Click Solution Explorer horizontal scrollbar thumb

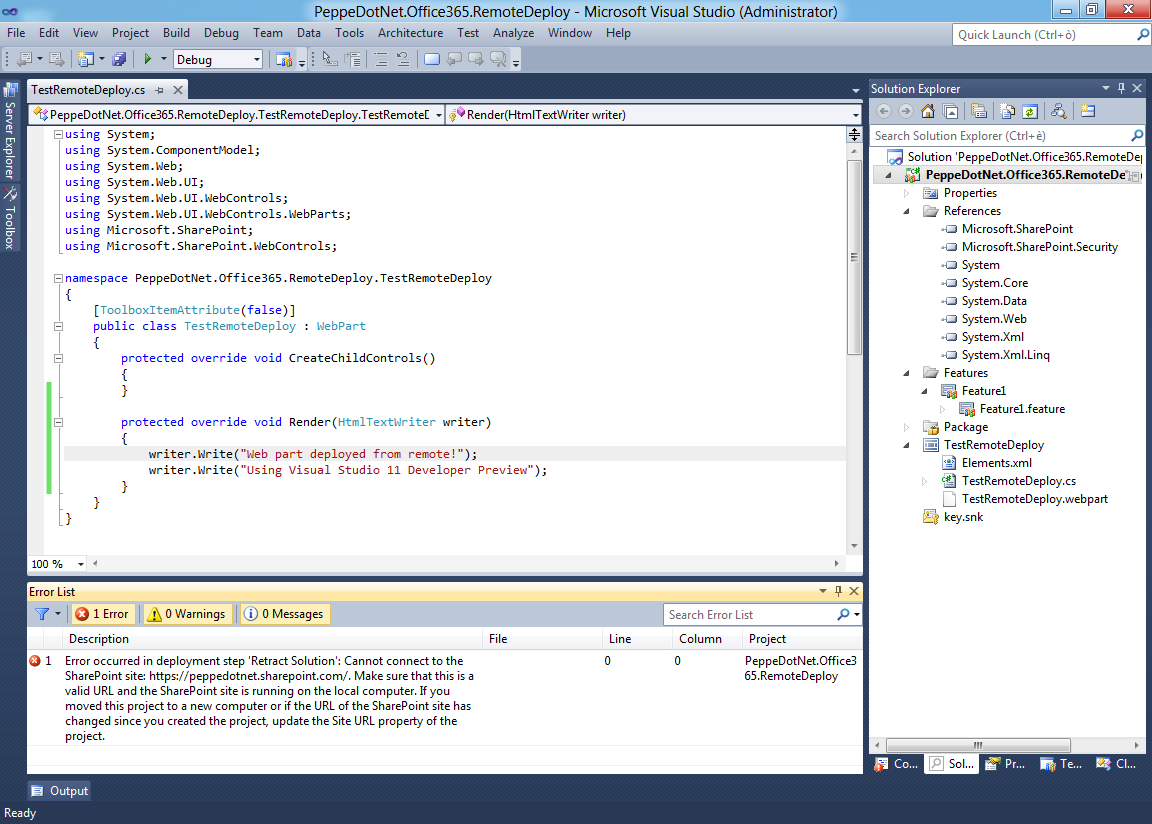click(x=978, y=745)
